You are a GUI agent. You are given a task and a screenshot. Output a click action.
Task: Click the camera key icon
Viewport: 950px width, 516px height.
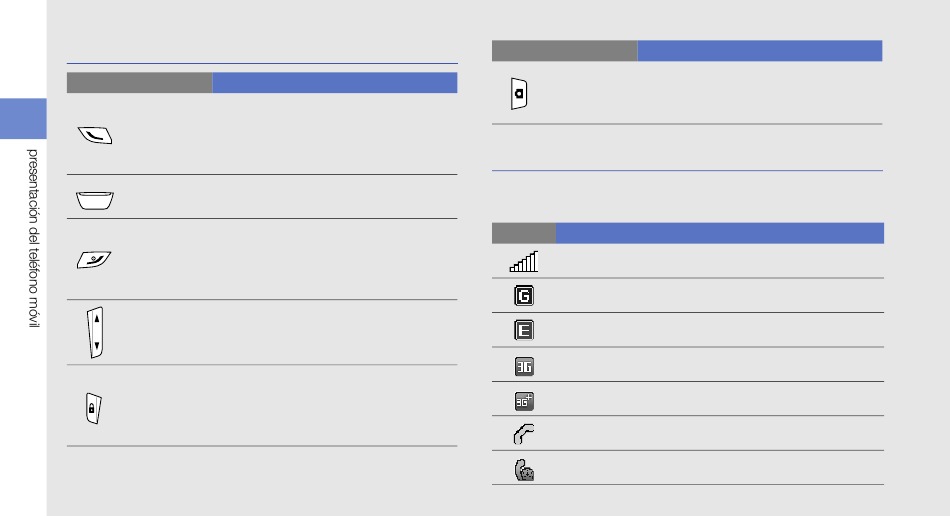coord(520,96)
